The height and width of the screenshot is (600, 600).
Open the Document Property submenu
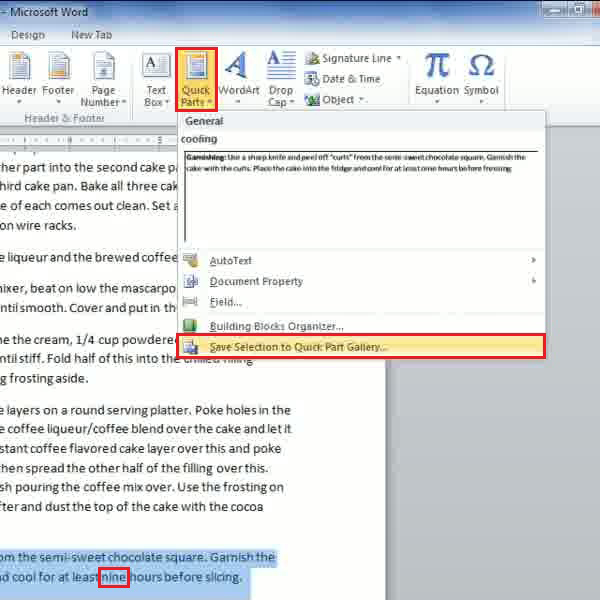click(x=362, y=281)
